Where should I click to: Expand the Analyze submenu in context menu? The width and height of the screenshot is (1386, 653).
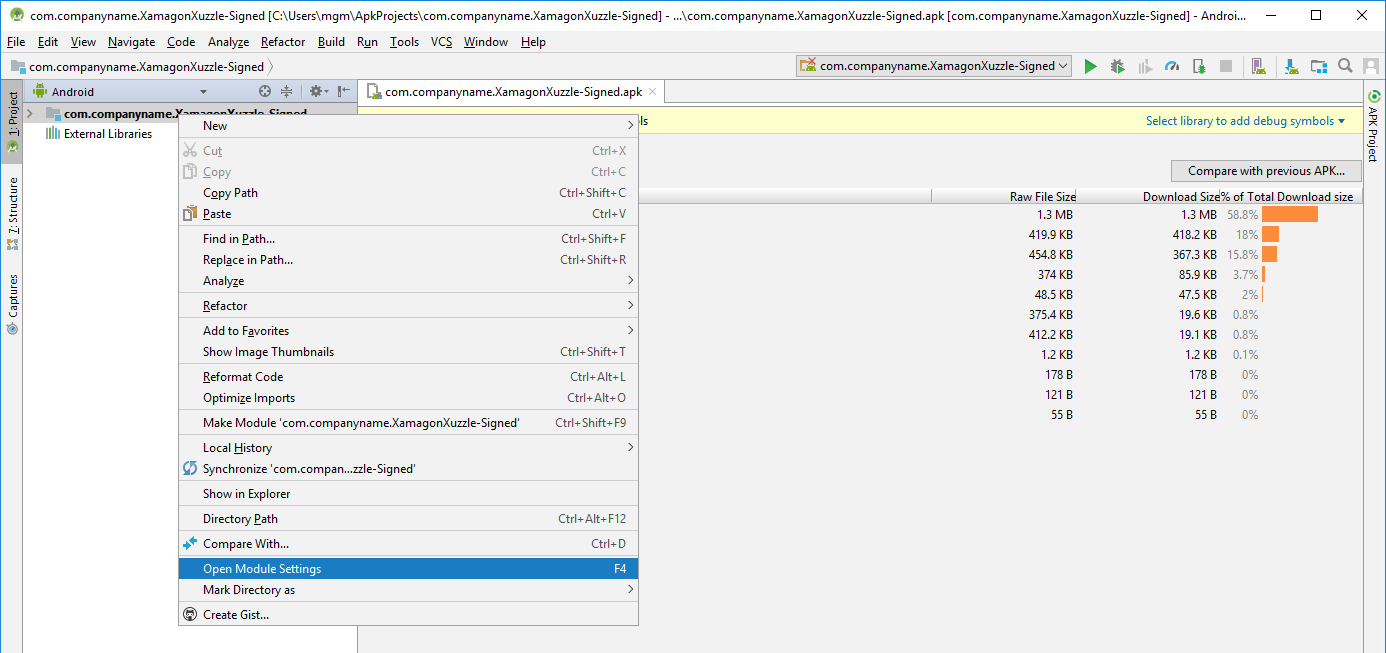[x=408, y=281]
